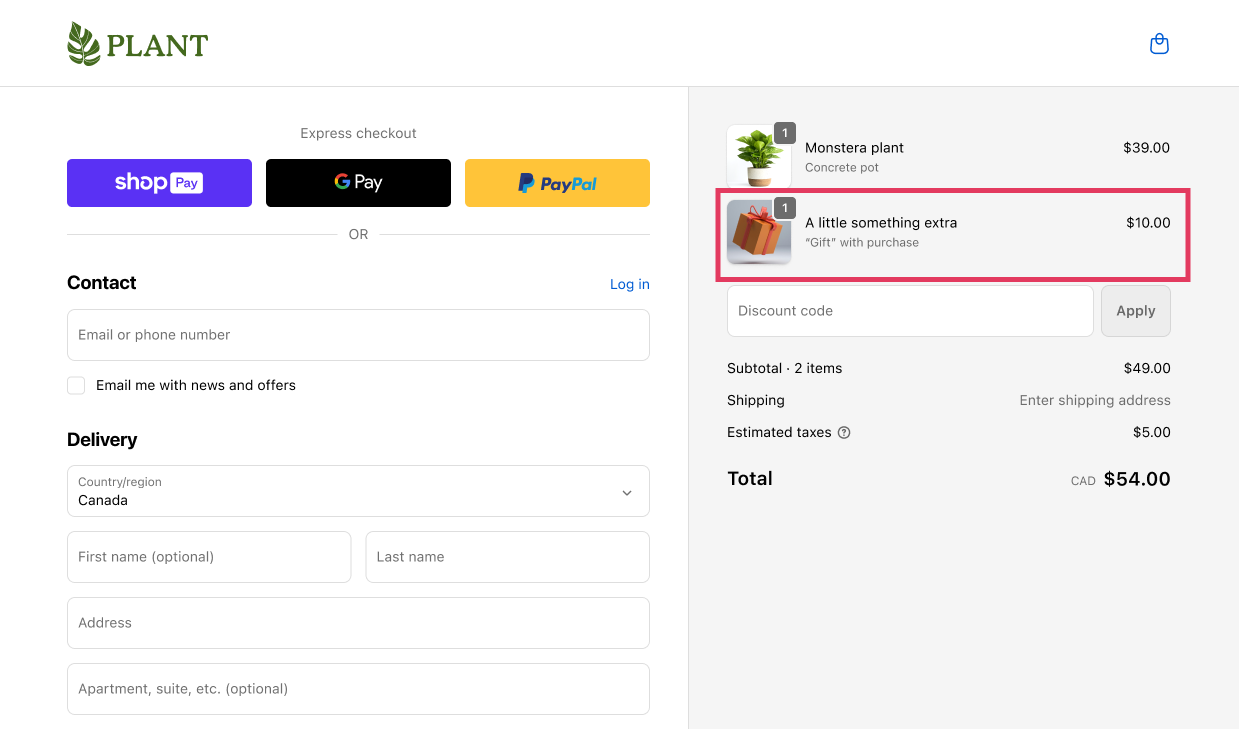
Task: Click the $10.00 gift price
Action: click(x=1148, y=223)
